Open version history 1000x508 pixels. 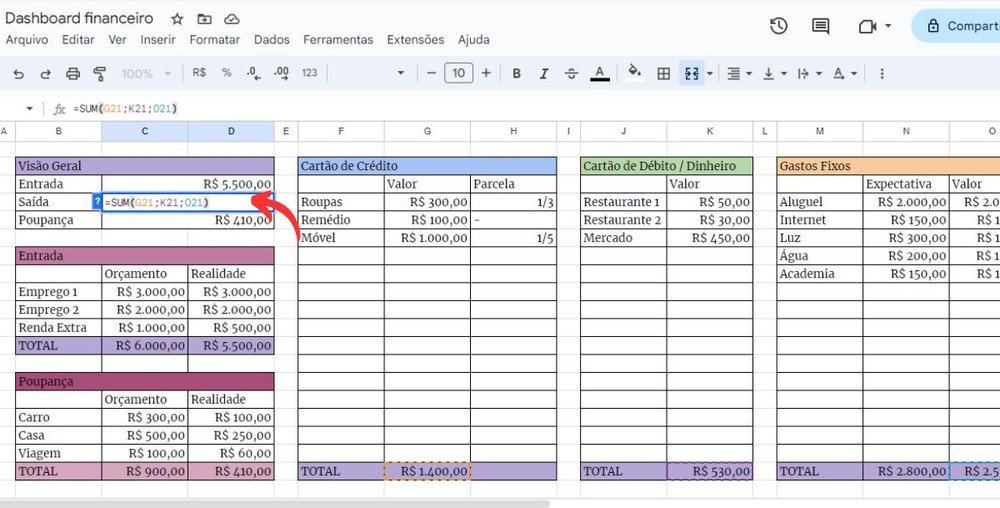pyautogui.click(x=778, y=26)
